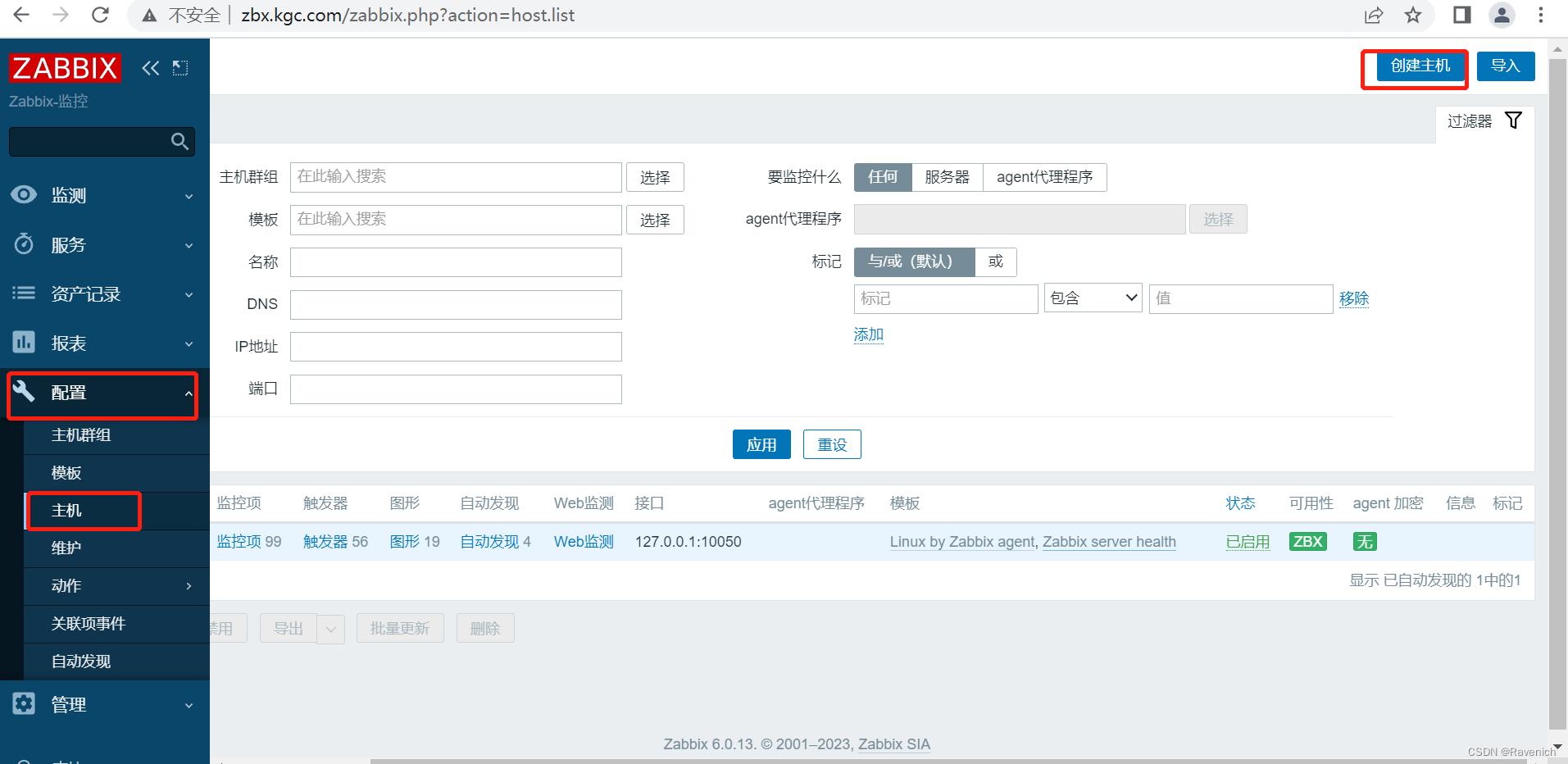Expand the 动作 submenu arrow
1568x764 pixels.
pyautogui.click(x=189, y=586)
